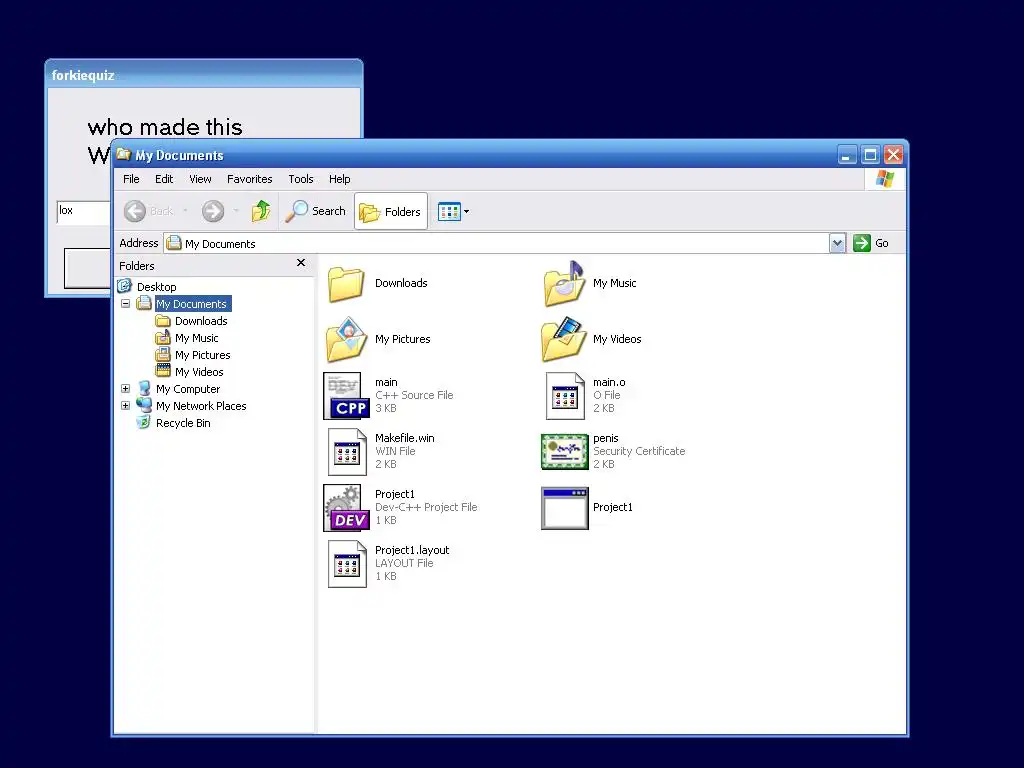Go back using the Back arrow button

(135, 211)
